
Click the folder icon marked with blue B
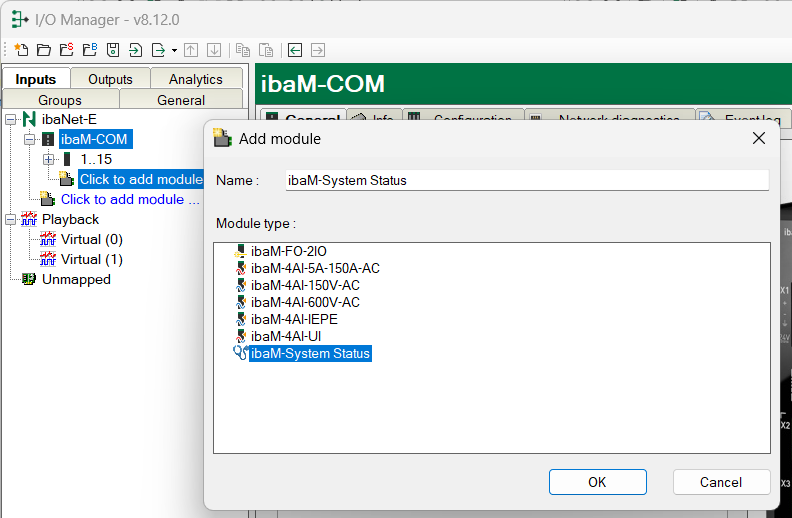(90, 49)
